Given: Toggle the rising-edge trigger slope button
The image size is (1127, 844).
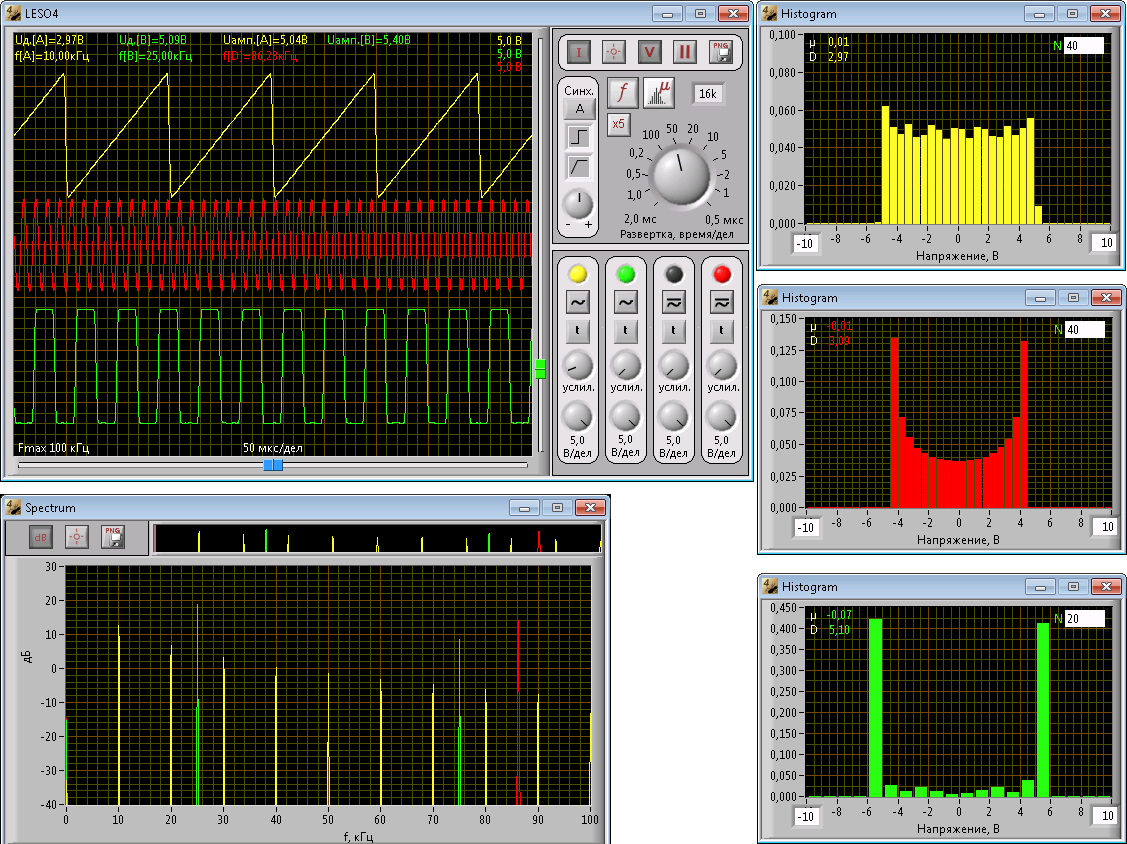Looking at the screenshot, I should [x=579, y=137].
